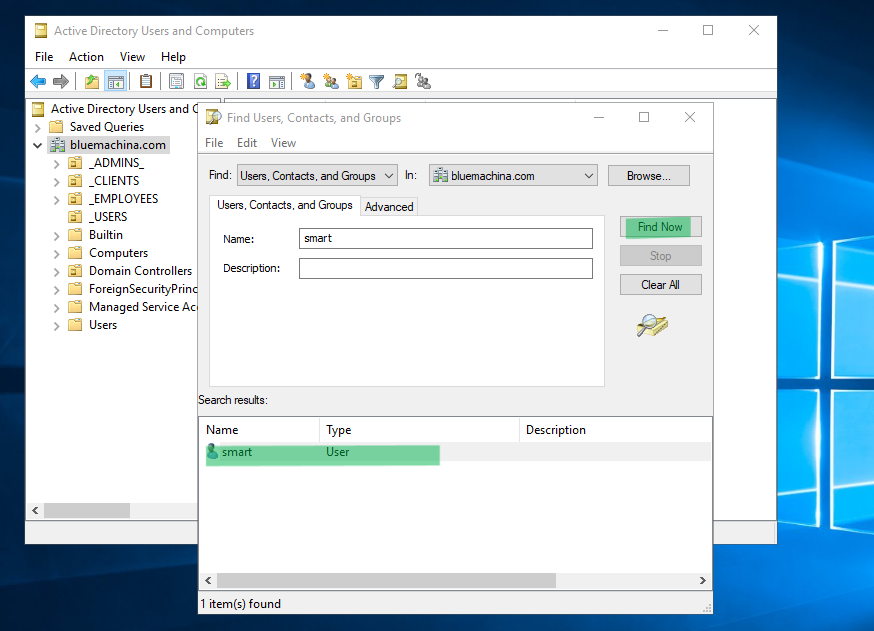Click the 'User' type cell in results
The width and height of the screenshot is (874, 631).
[338, 452]
